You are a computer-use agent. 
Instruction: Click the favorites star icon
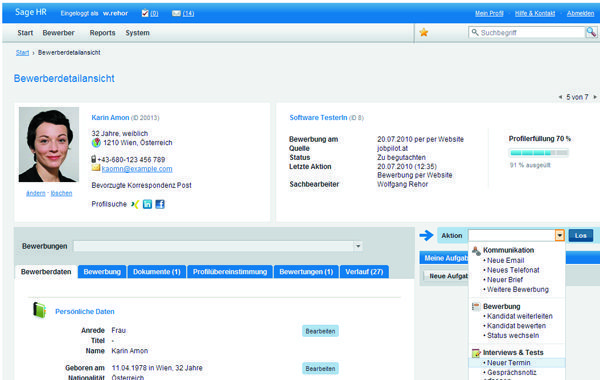424,33
